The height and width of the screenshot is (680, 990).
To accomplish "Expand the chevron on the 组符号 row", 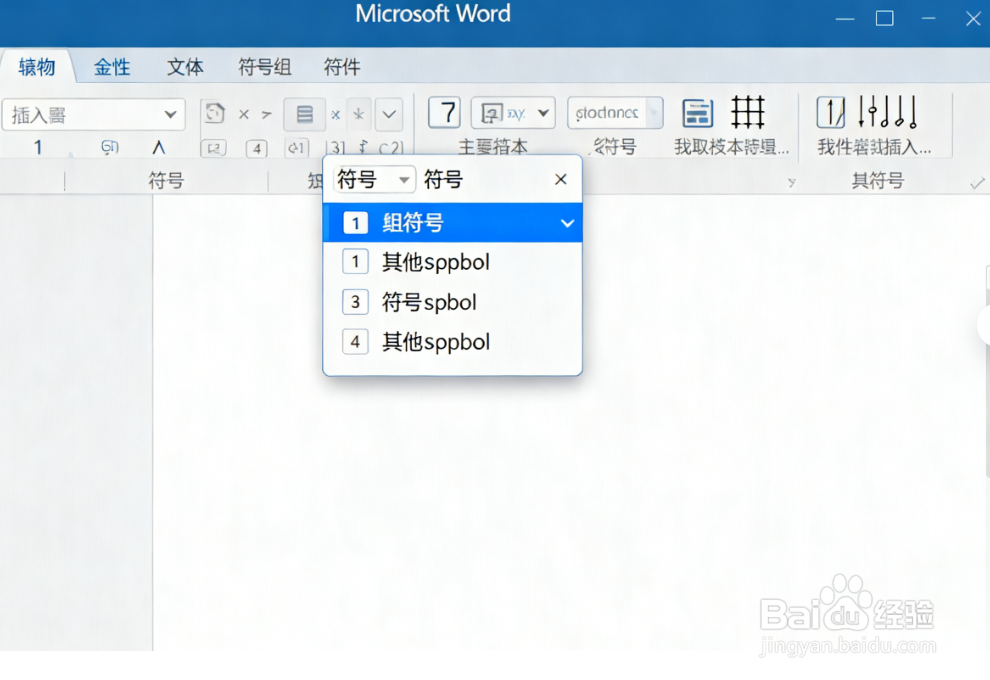I will click(x=567, y=223).
